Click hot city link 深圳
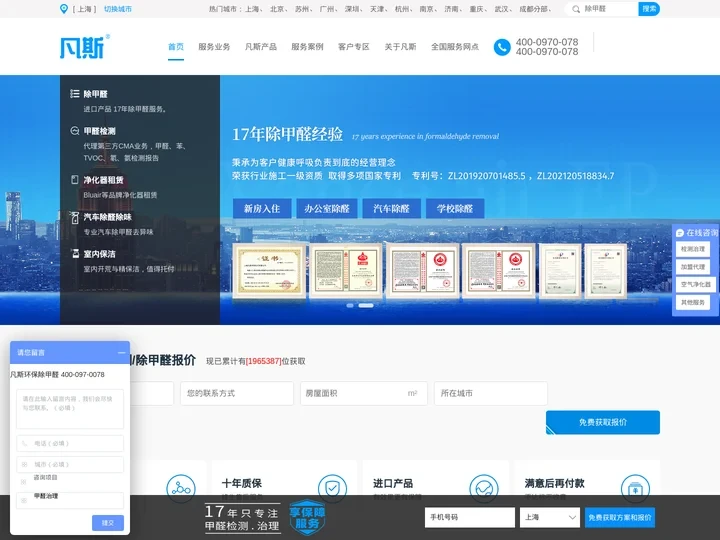The image size is (720, 540). (x=352, y=9)
